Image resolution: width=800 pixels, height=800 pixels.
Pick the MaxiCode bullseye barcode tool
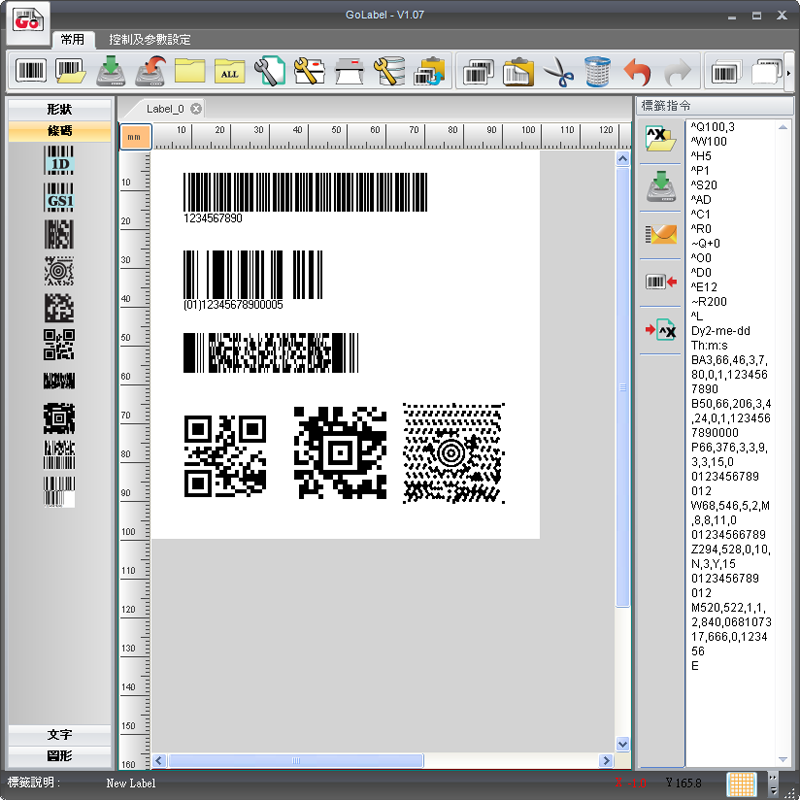coord(59,271)
